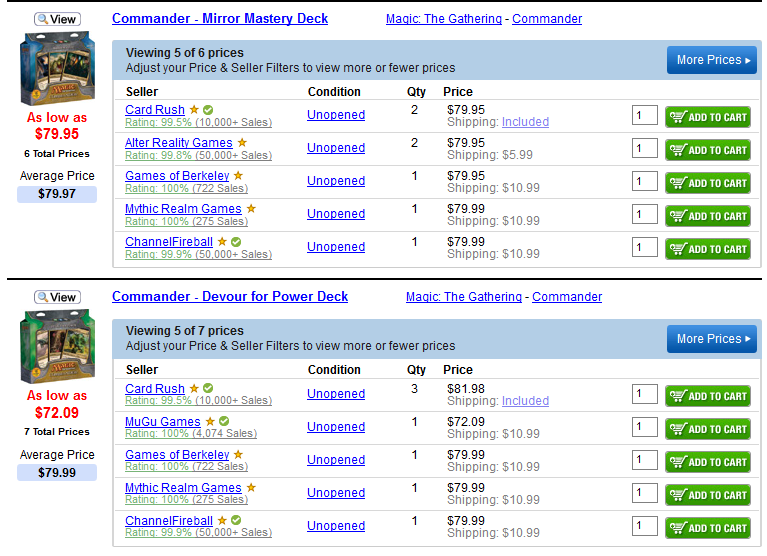Open ChannelFireball seller link in Mirror Mastery list
The height and width of the screenshot is (556, 767).
[x=169, y=242]
